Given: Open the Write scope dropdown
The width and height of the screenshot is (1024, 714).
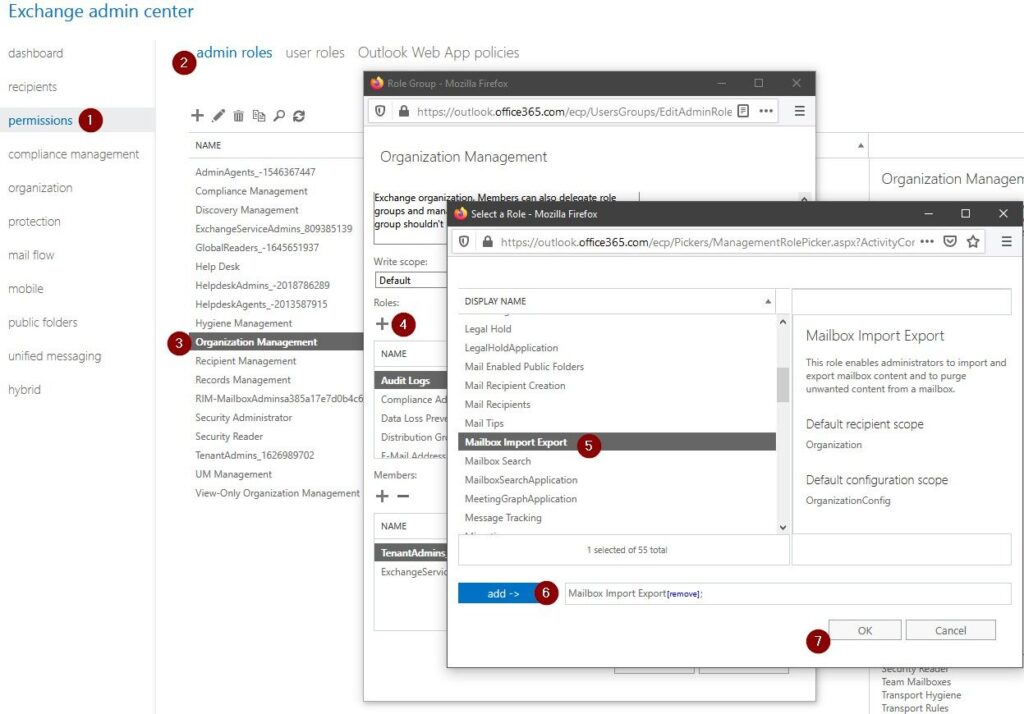Looking at the screenshot, I should (x=410, y=281).
